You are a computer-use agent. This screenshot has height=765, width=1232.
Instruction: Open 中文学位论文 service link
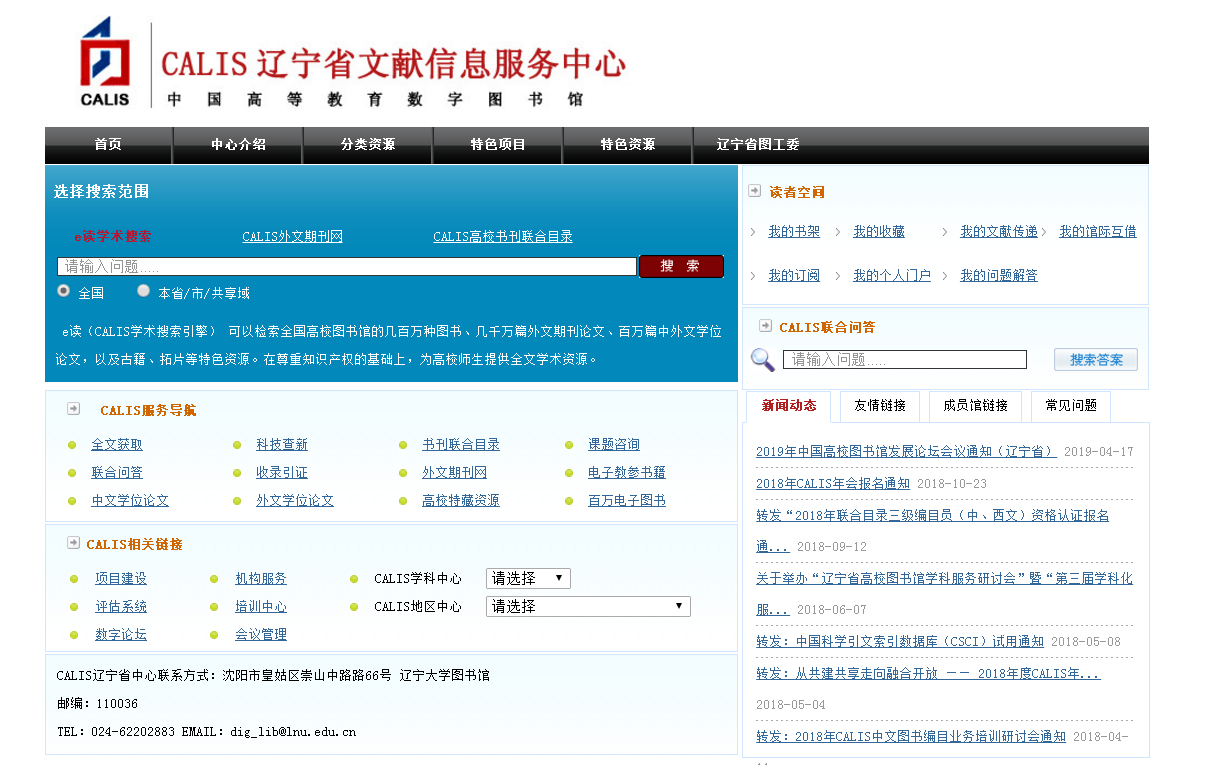[130, 501]
